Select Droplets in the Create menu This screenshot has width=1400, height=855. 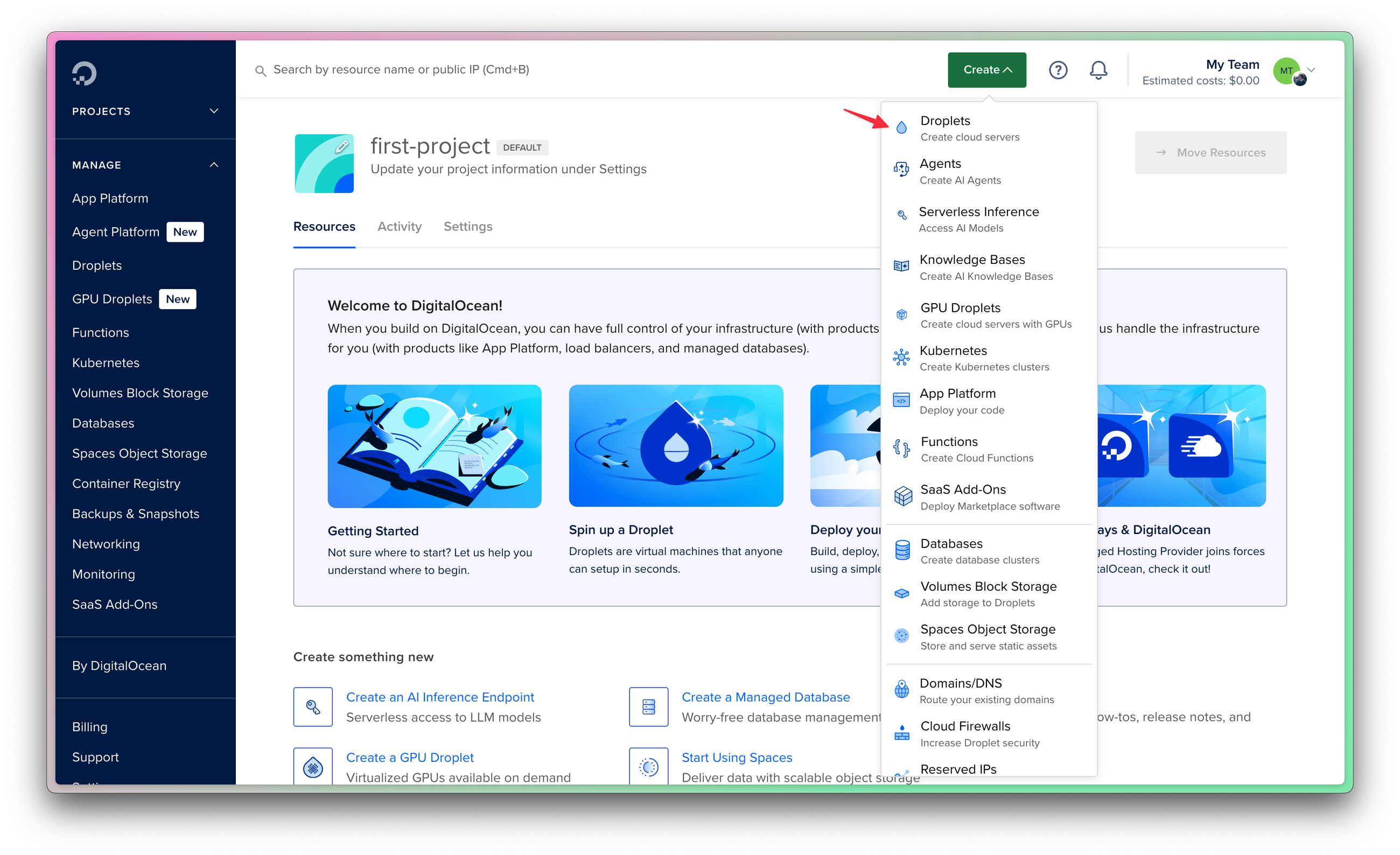coord(945,121)
